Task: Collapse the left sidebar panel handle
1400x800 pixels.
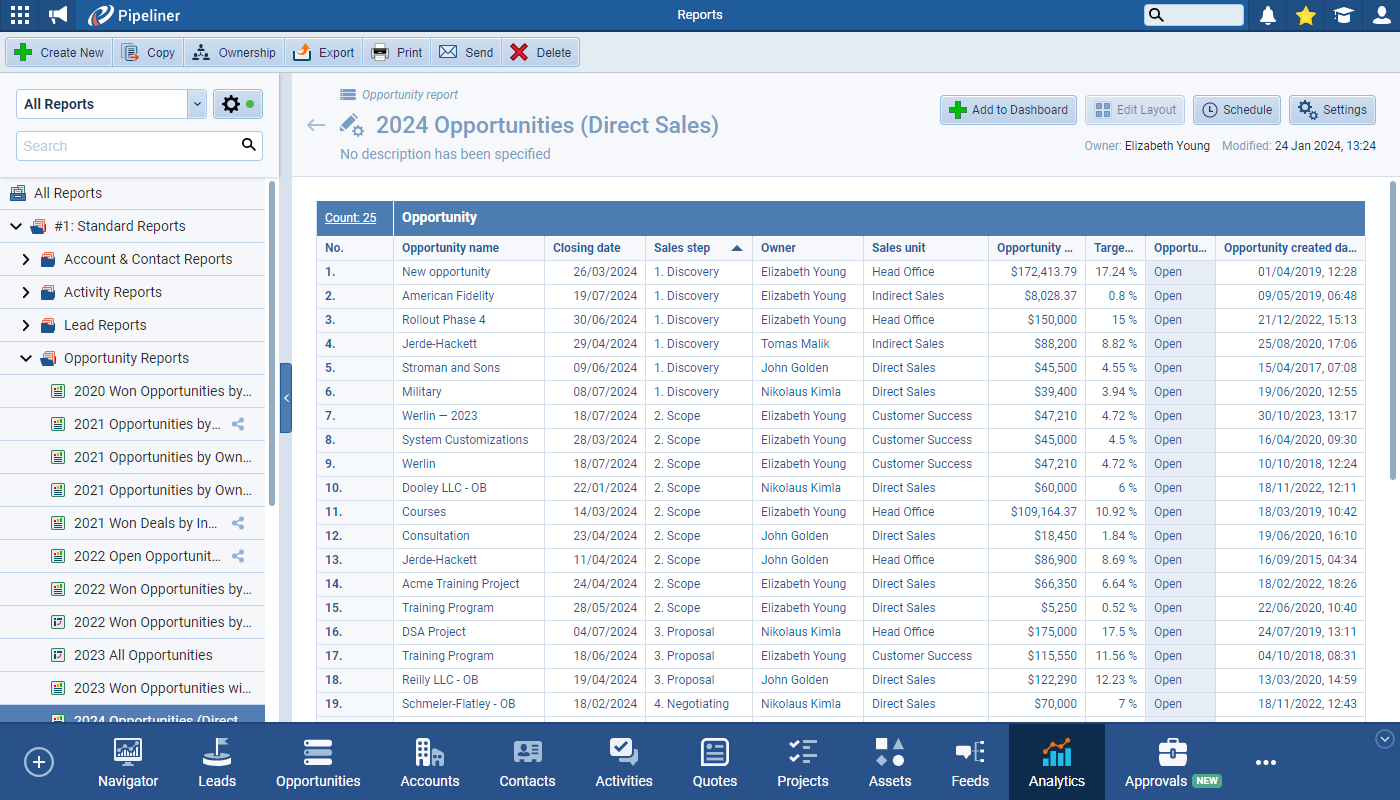Action: [286, 398]
